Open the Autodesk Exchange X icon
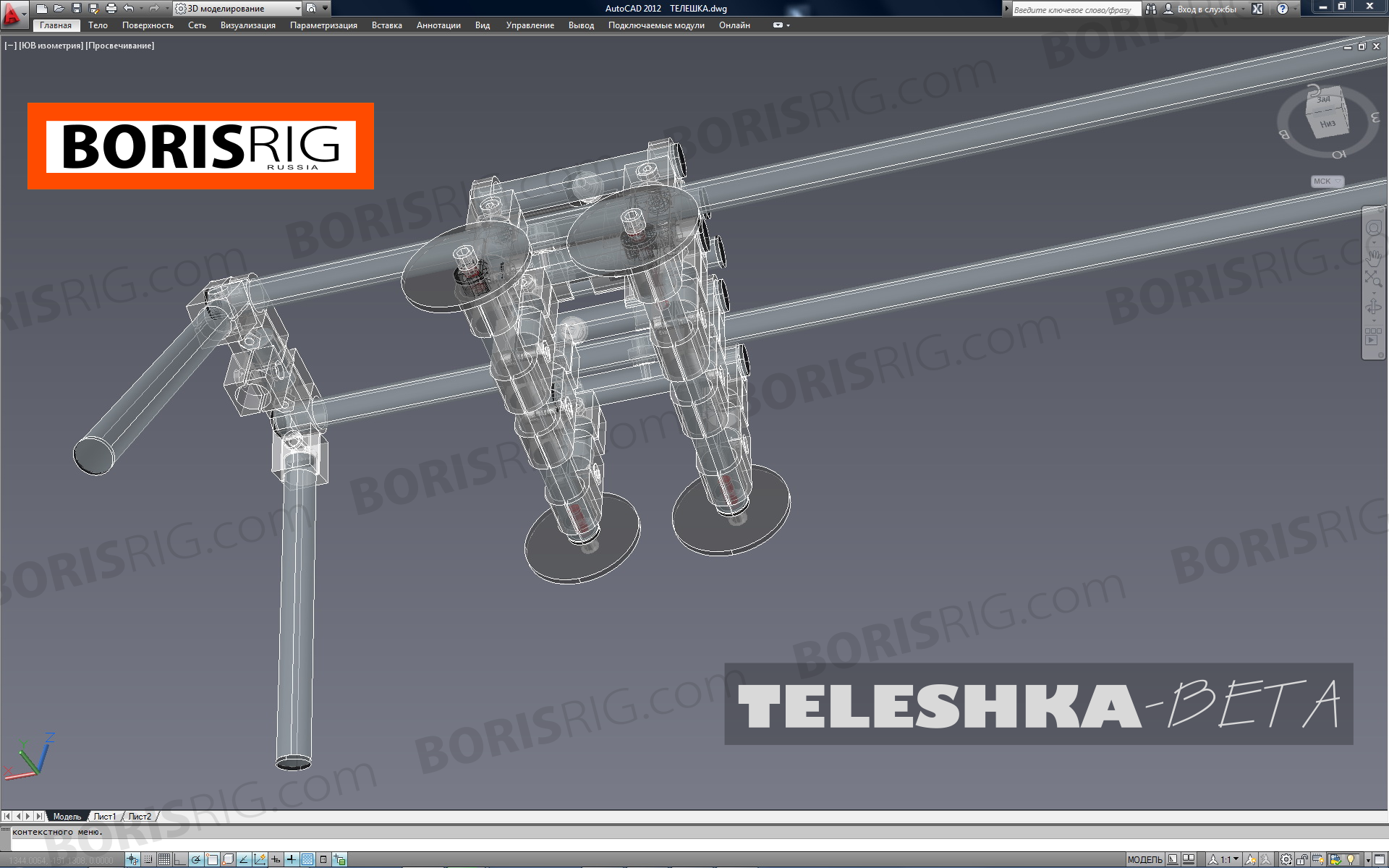 tap(1257, 9)
